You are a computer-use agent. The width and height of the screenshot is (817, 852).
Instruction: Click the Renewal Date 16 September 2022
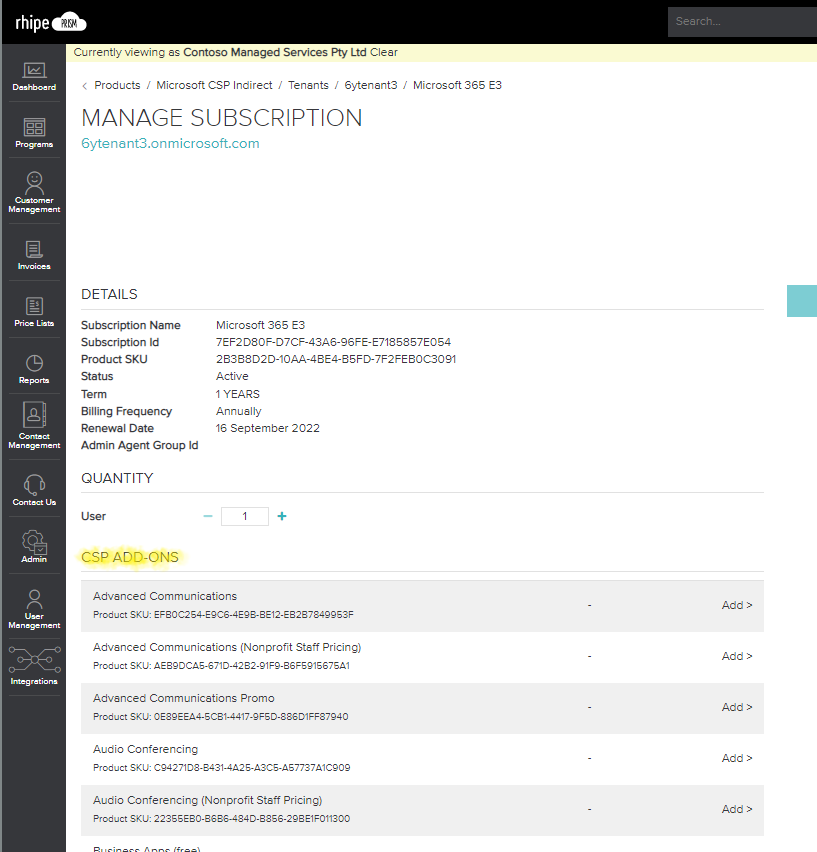pos(267,428)
